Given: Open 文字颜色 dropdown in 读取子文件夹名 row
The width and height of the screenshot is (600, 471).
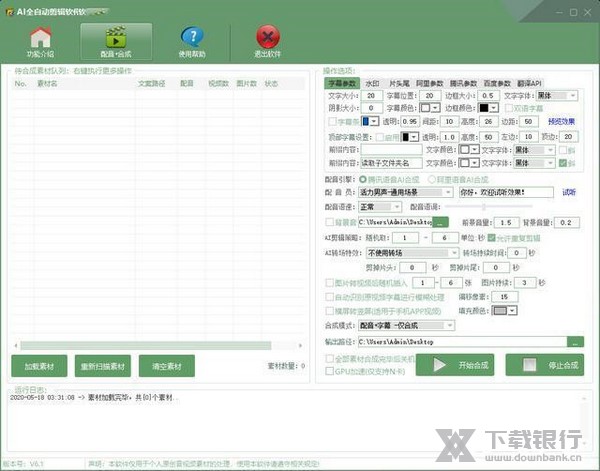Looking at the screenshot, I should tap(474, 163).
